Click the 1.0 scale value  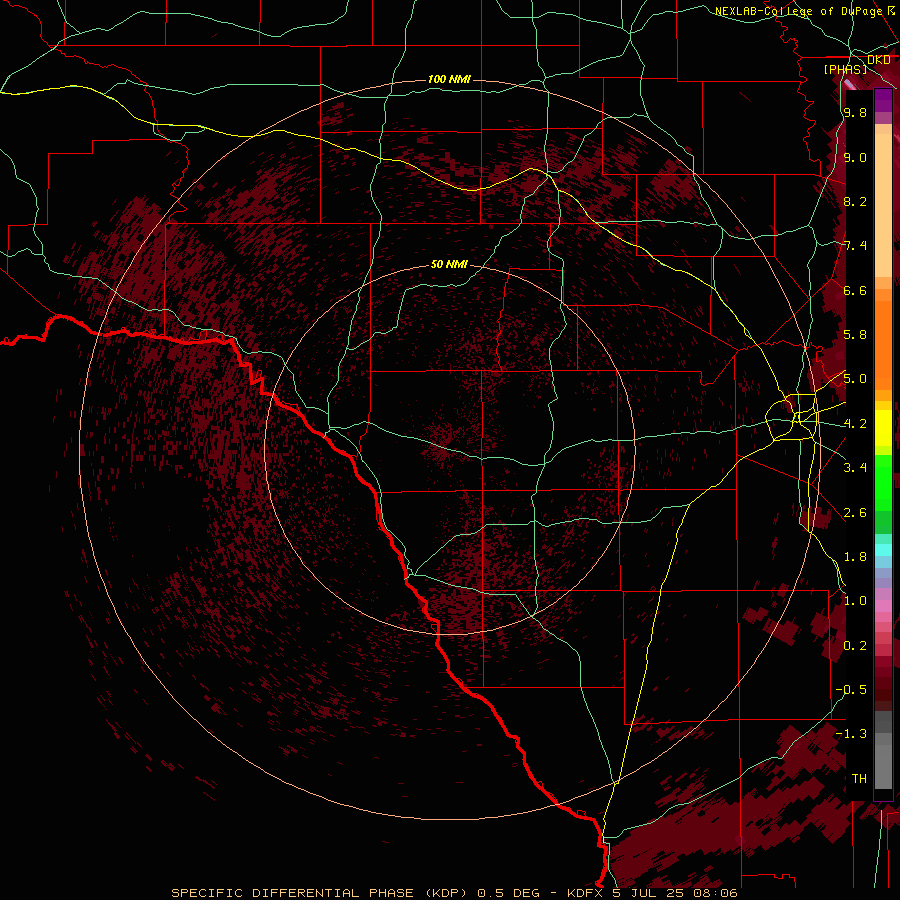coord(855,601)
